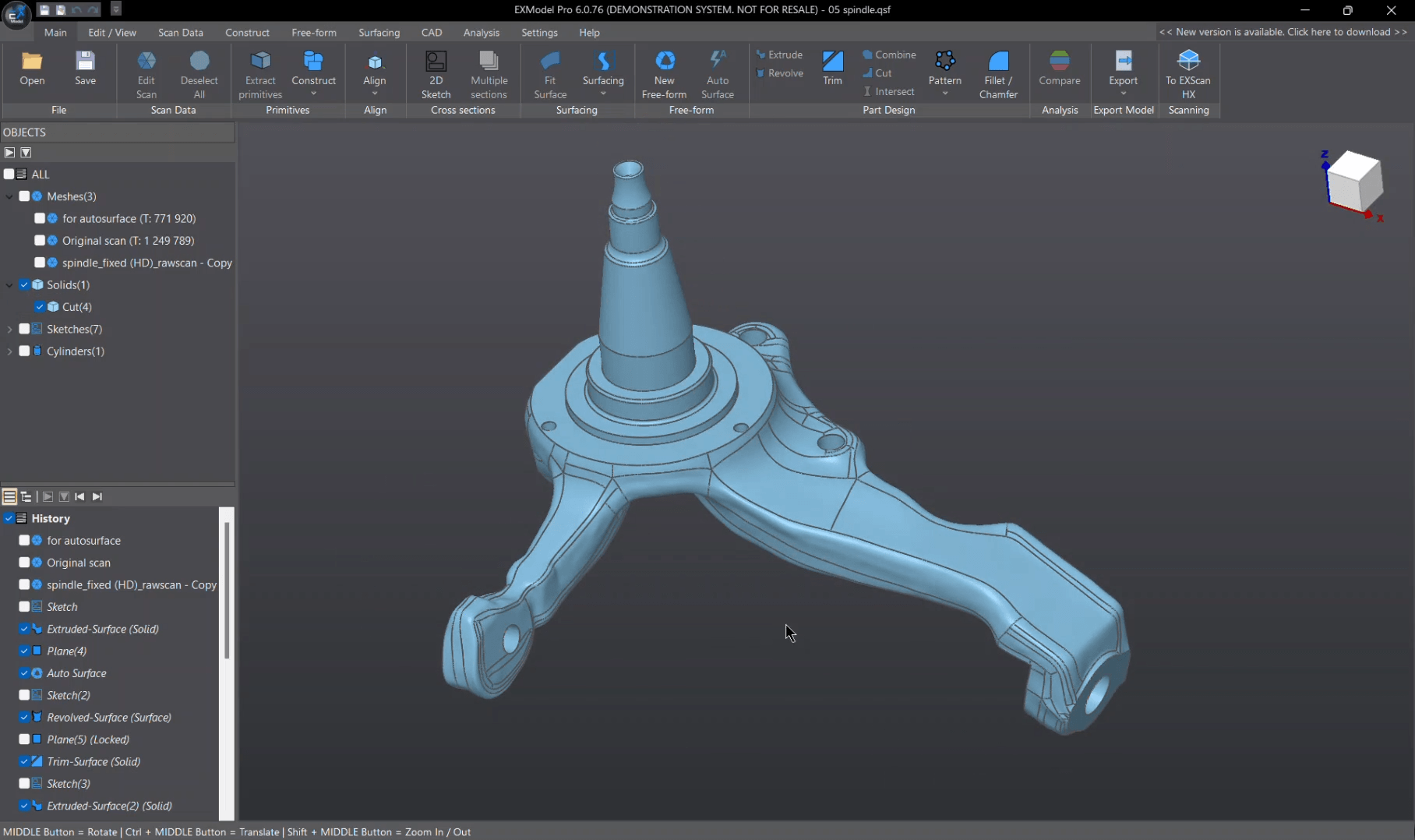Launch the Compare analysis tool
Image resolution: width=1415 pixels, height=840 pixels.
[1060, 69]
